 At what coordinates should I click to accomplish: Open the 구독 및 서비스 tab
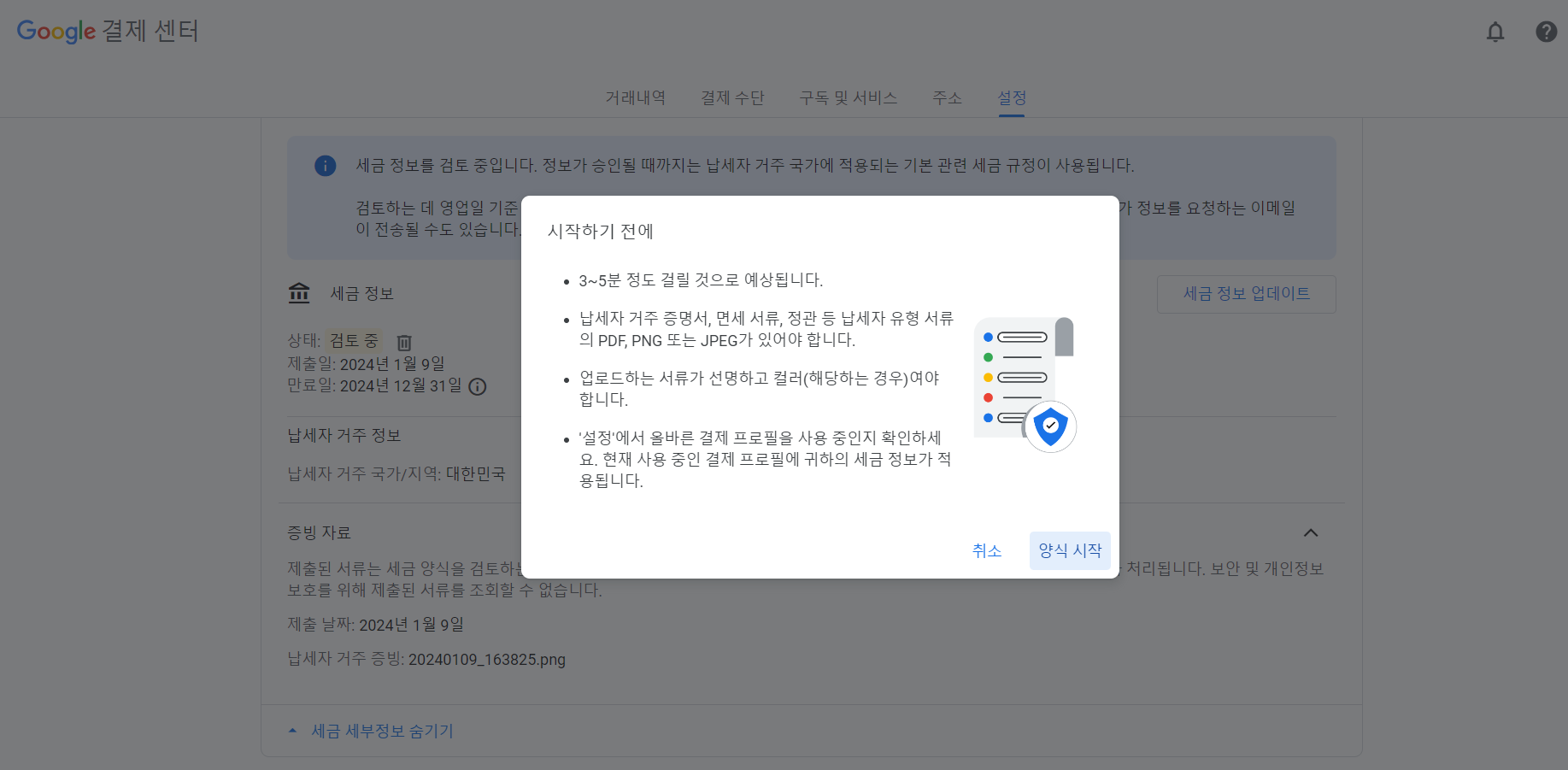848,97
